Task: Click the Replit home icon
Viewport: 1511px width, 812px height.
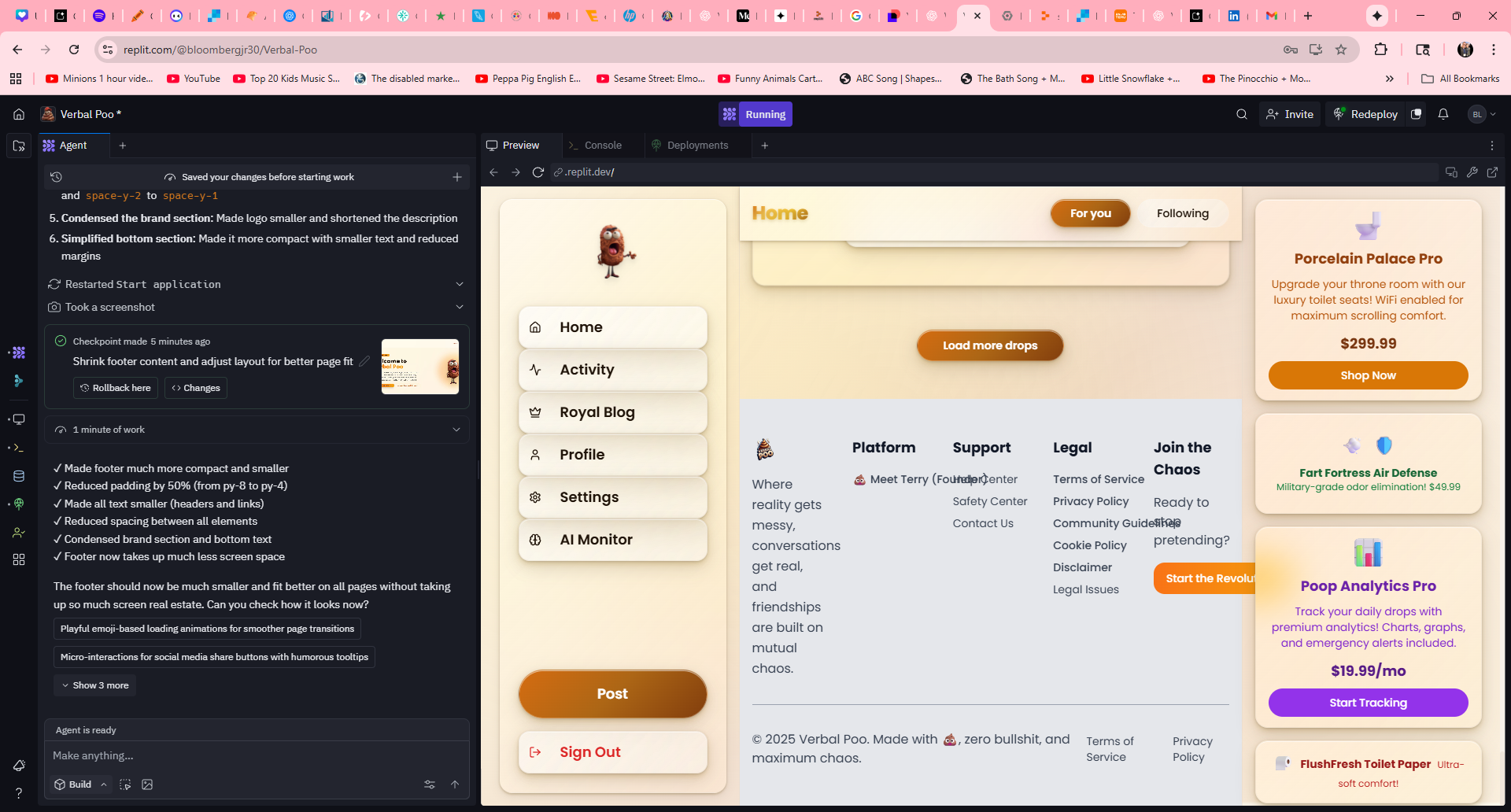Action: (19, 114)
